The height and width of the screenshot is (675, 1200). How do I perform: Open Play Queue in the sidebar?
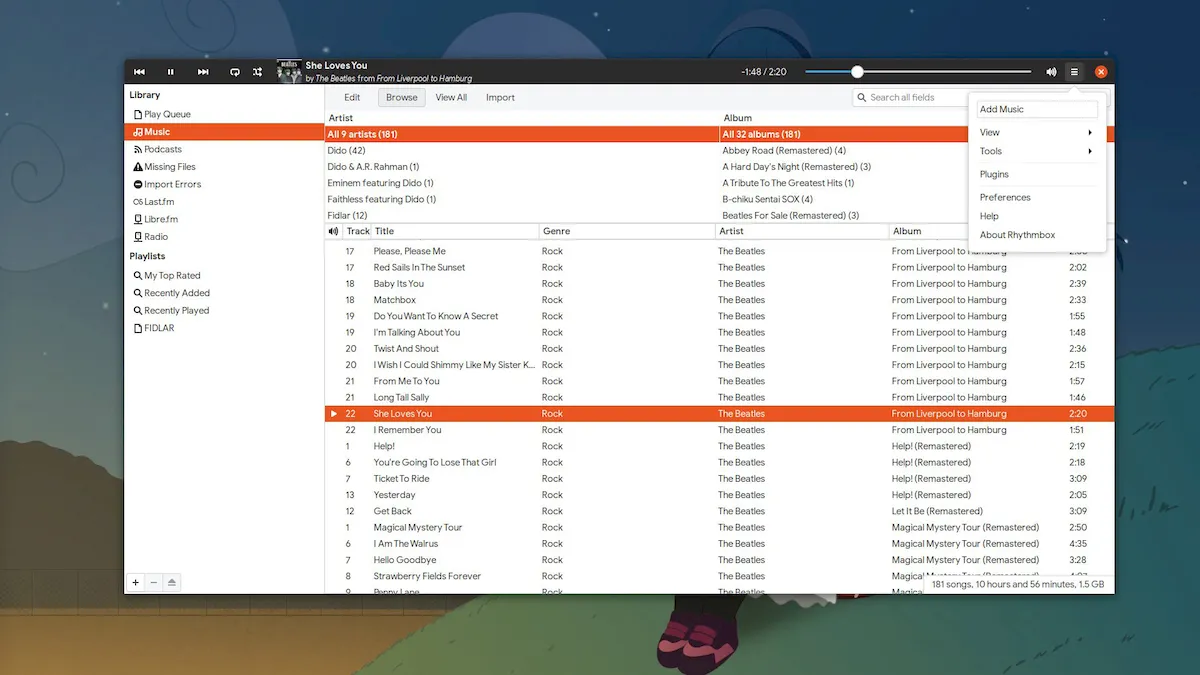click(x=224, y=114)
